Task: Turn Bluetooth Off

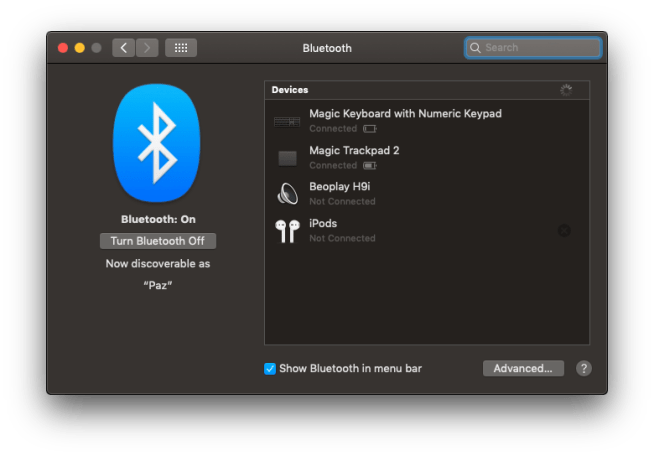Action: 158,241
